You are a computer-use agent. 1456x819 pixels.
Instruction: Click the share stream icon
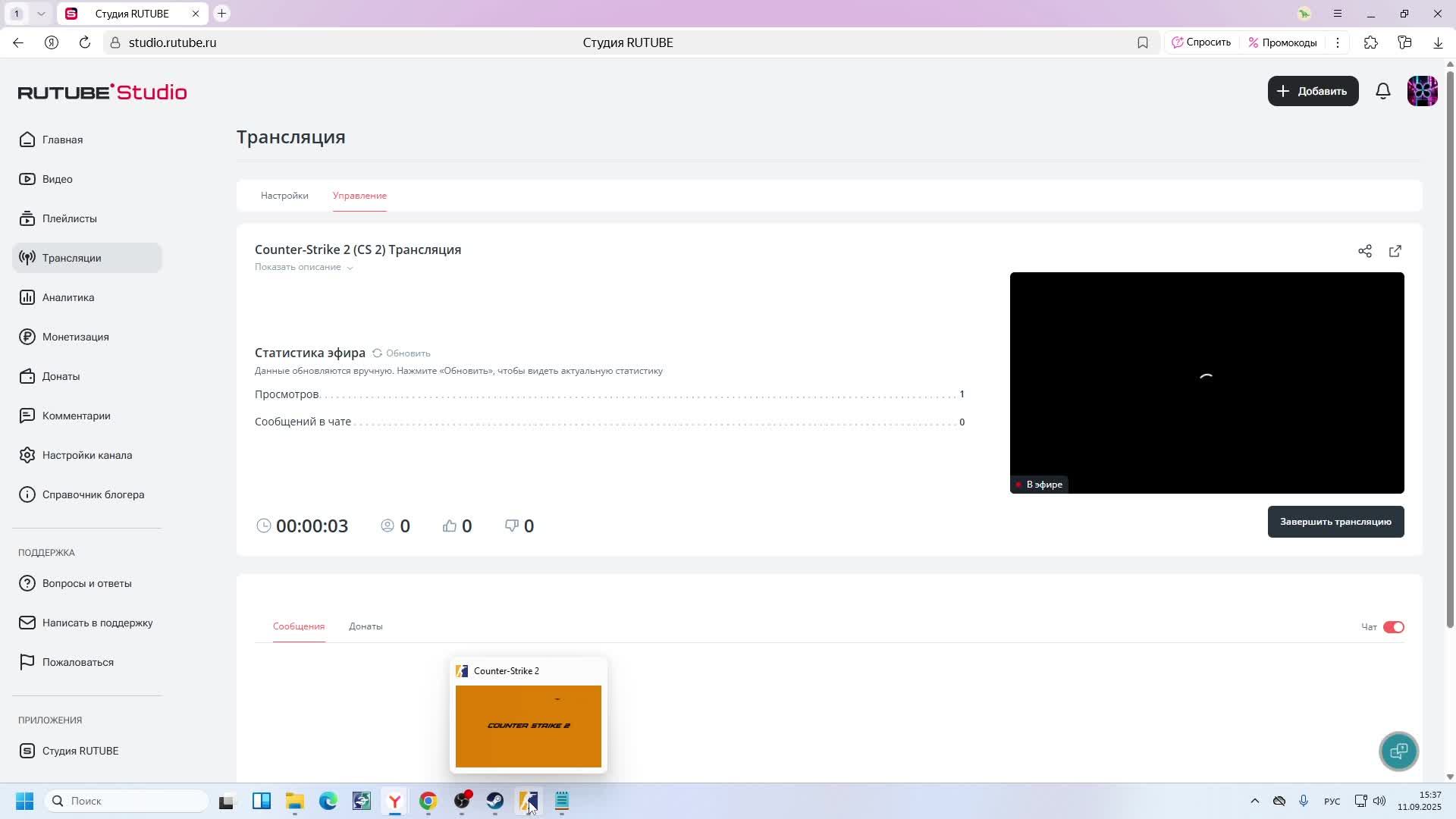point(1365,251)
